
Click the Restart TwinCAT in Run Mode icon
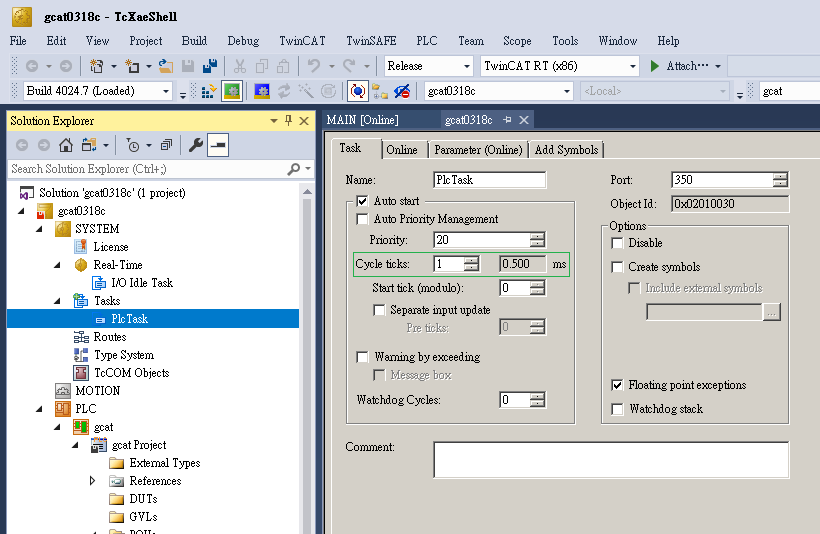tap(231, 91)
